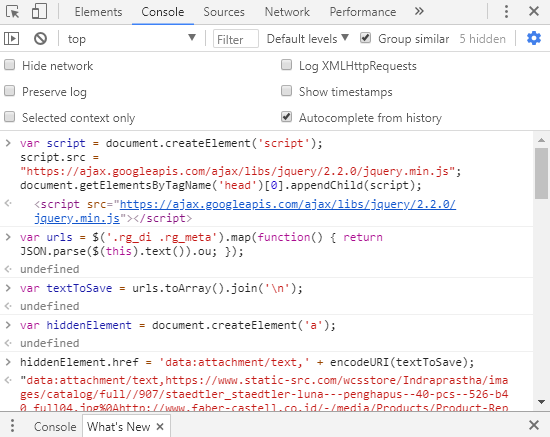Select the drawer Console tab

coord(55,426)
